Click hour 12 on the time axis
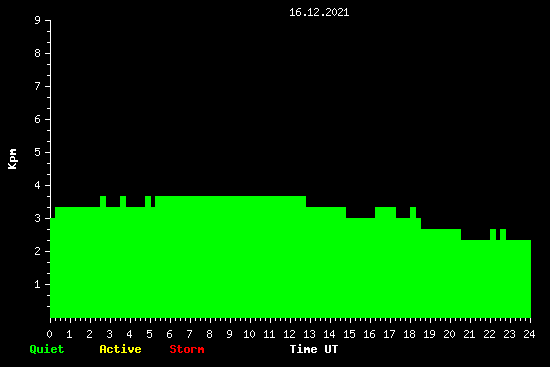This screenshot has height=367, width=550. click(x=289, y=334)
